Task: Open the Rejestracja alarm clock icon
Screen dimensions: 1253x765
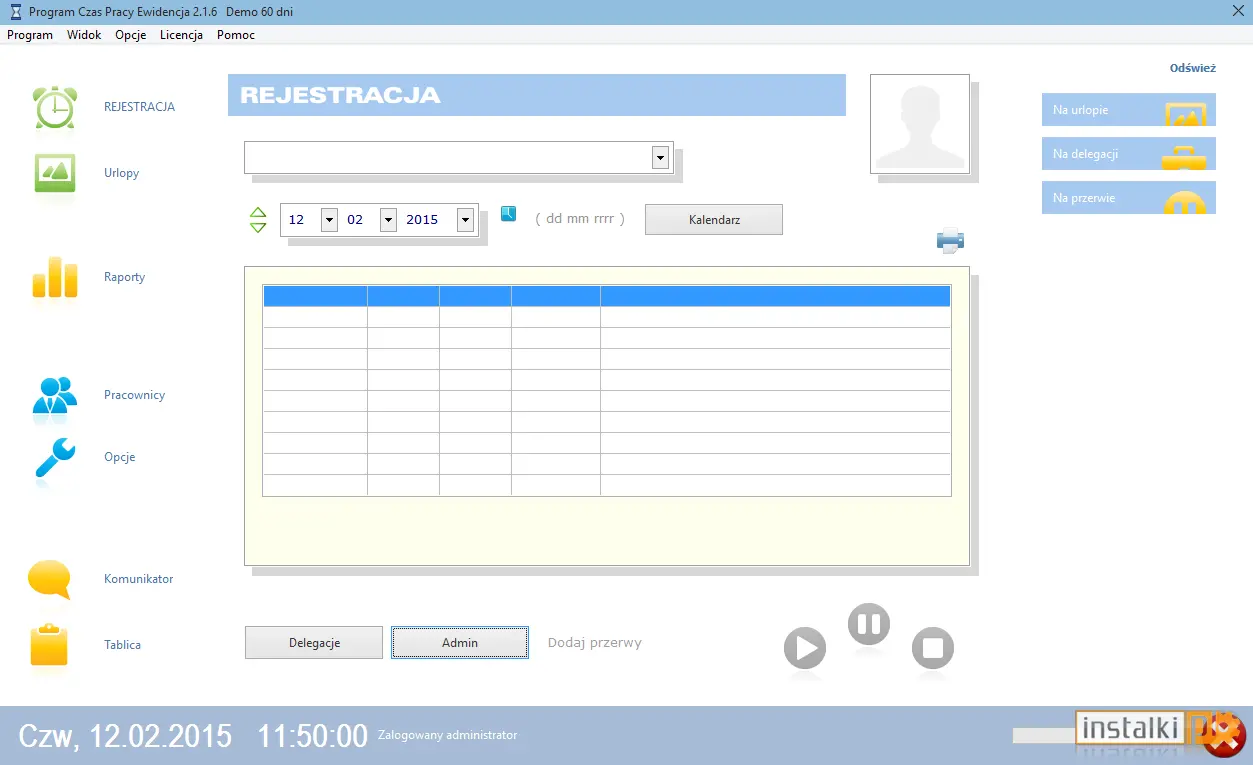Action: (x=54, y=106)
